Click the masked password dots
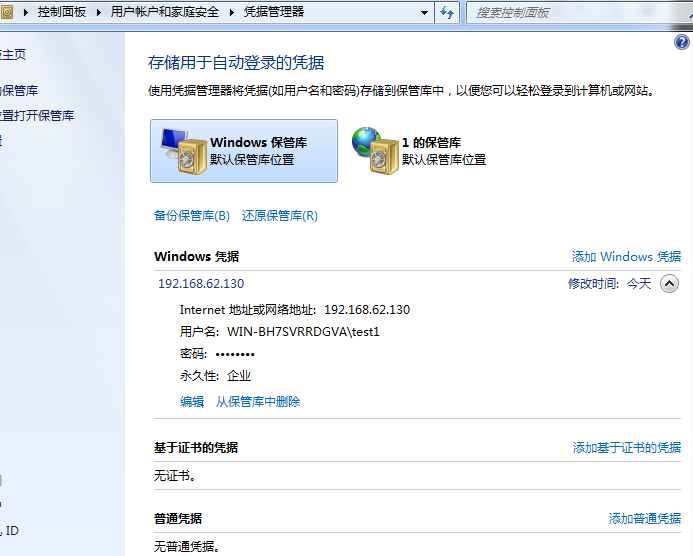 click(x=235, y=354)
